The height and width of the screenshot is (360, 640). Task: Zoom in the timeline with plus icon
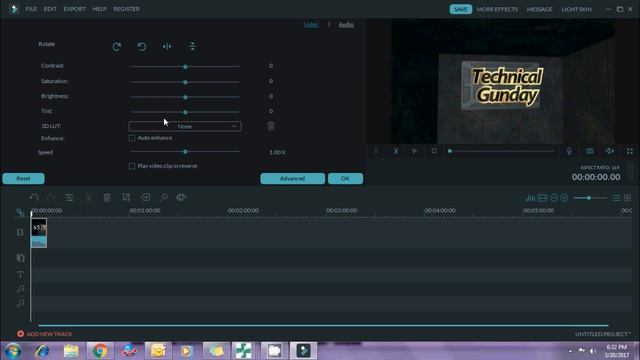(564, 198)
